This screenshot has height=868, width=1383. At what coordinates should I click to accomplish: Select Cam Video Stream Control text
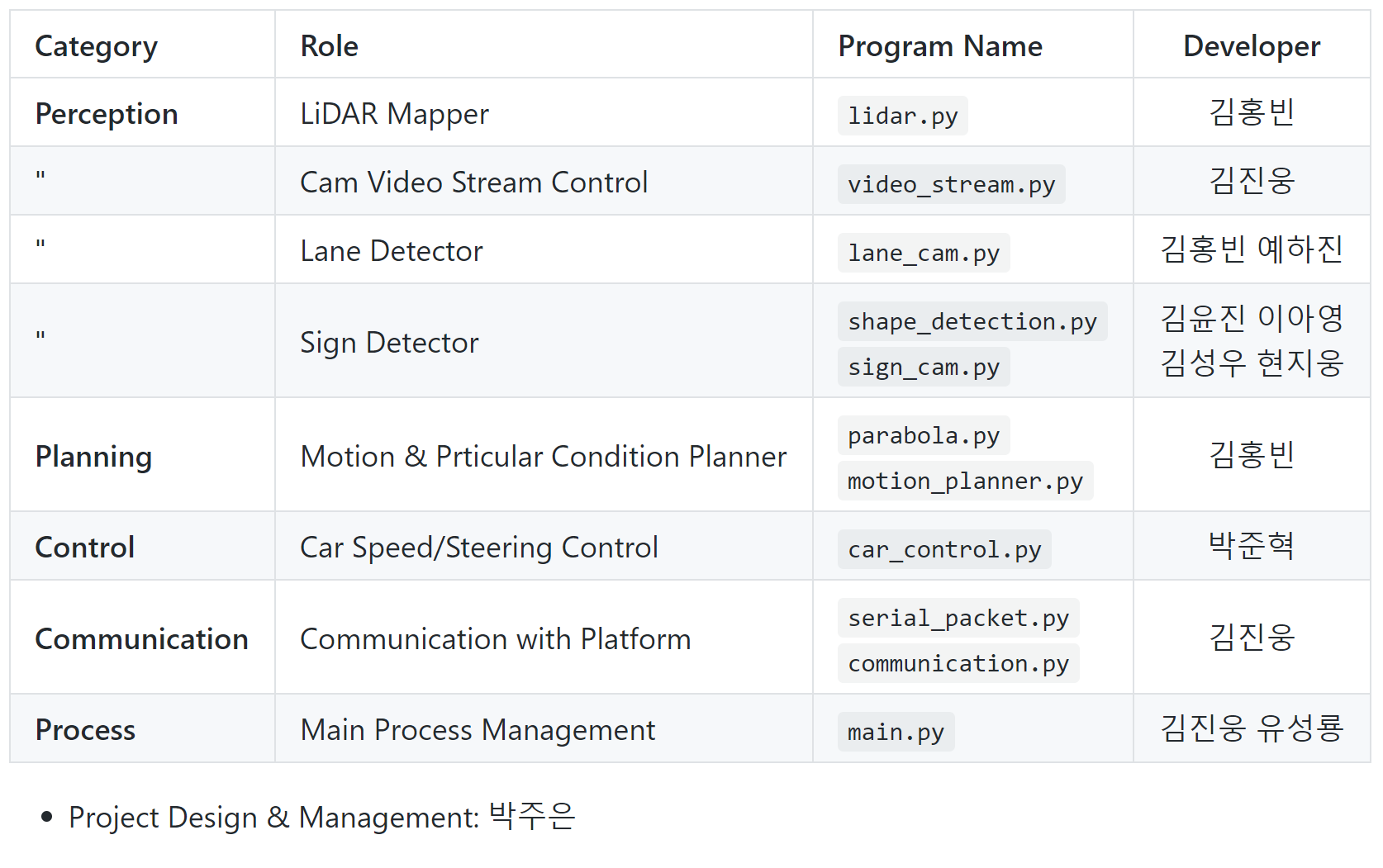474,182
